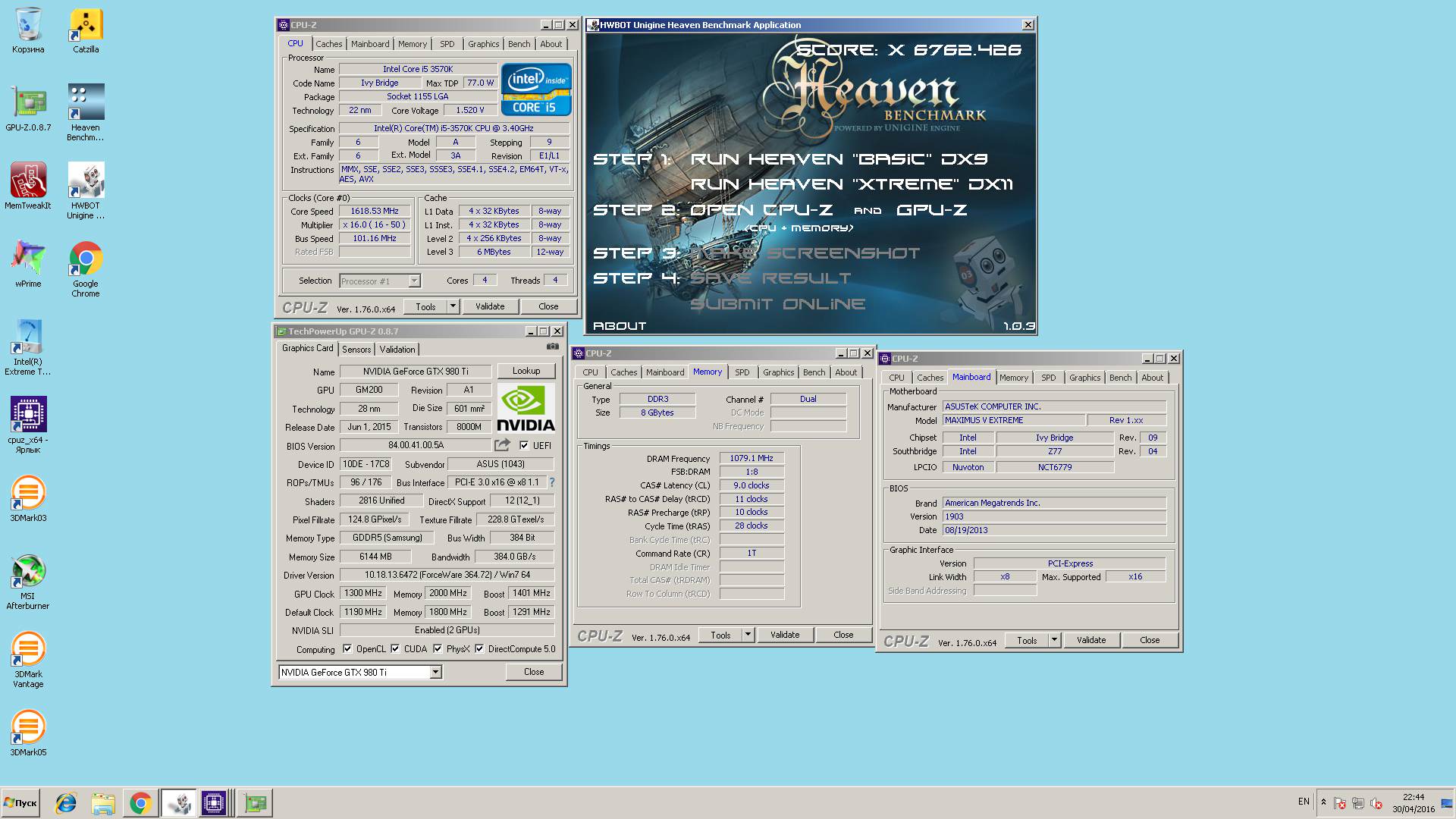Open Google Chrome desktop shortcut
The image size is (1456, 819).
coord(86,269)
